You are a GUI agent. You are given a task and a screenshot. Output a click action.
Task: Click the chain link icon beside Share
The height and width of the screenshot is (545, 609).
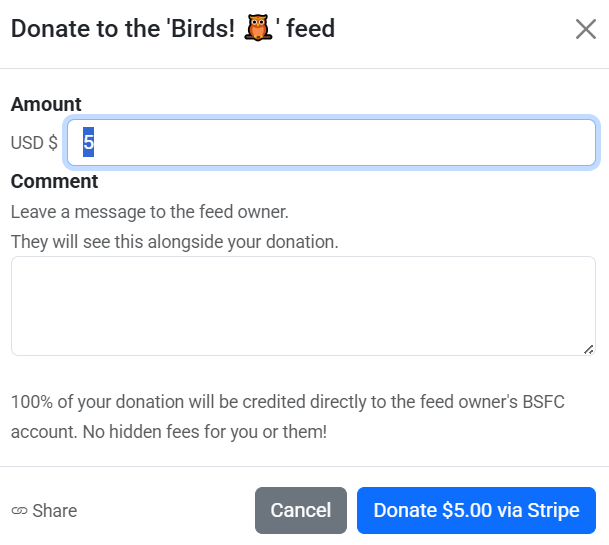pos(19,511)
